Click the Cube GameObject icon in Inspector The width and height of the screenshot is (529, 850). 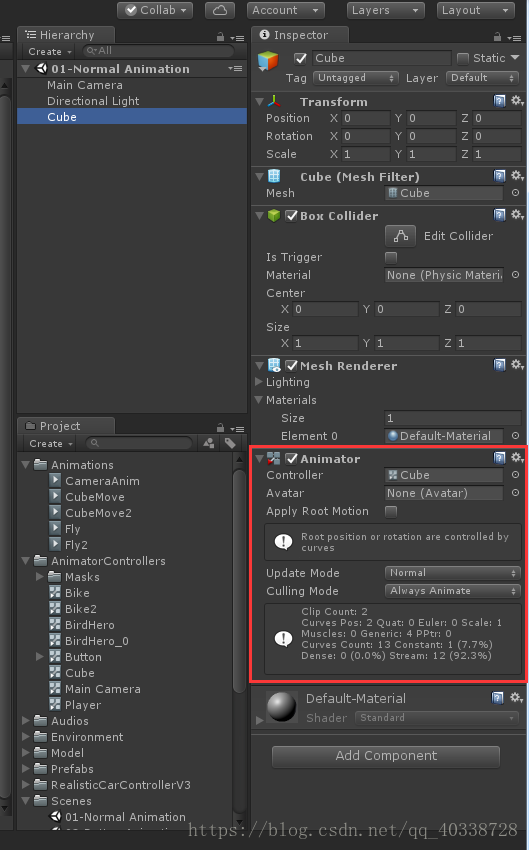click(x=268, y=61)
